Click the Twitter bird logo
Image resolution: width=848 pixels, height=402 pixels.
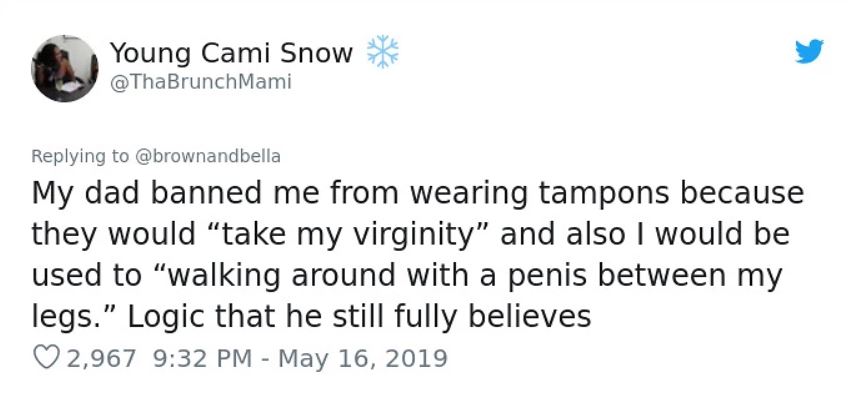click(x=808, y=53)
